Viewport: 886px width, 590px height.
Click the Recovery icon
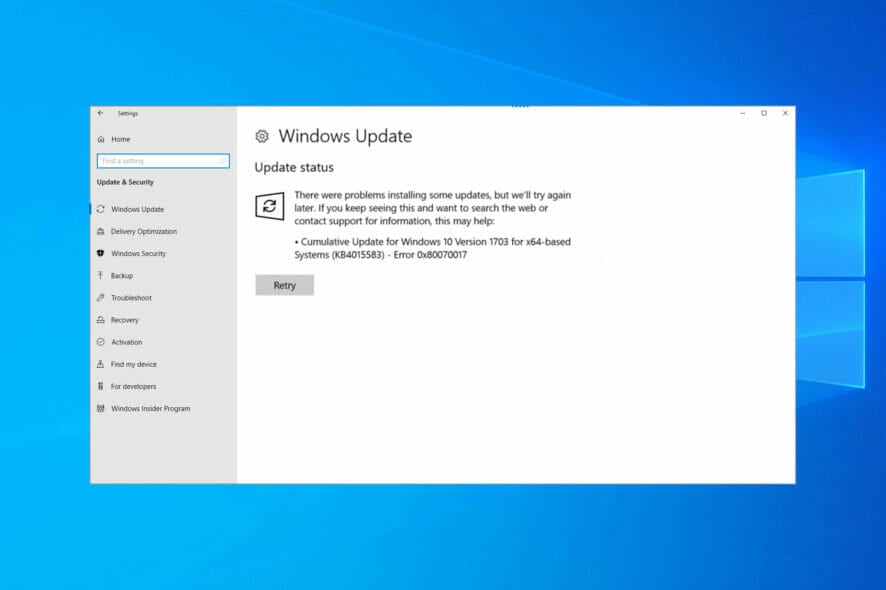point(101,320)
